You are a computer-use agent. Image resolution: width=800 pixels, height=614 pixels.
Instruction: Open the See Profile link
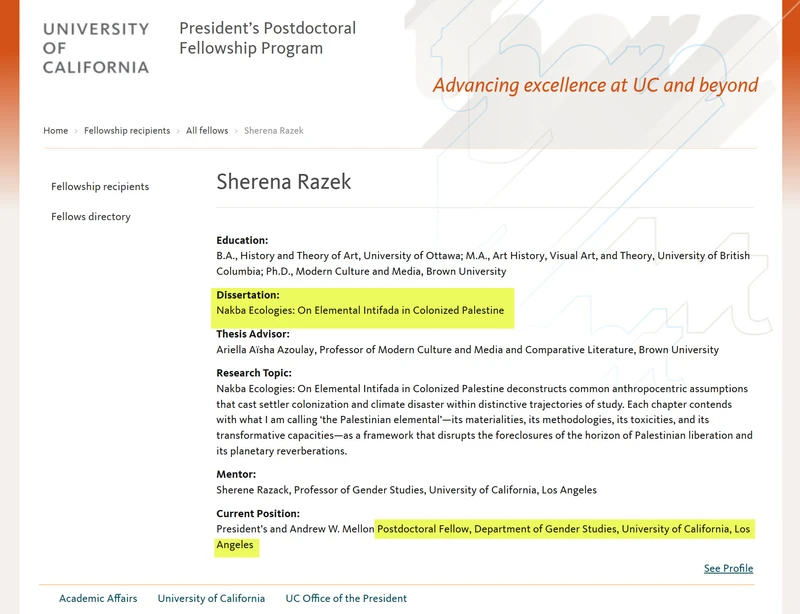coord(729,569)
